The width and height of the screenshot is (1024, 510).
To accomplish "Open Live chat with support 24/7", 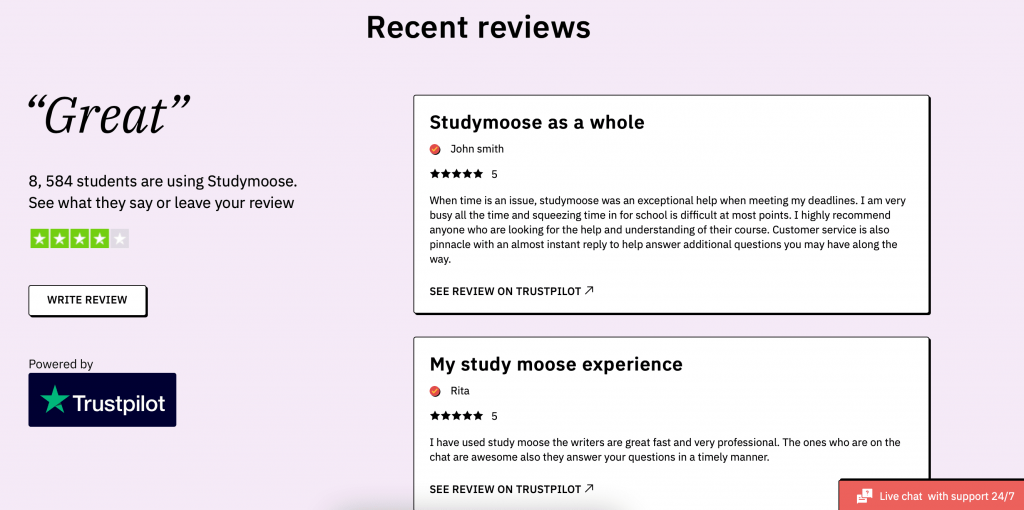I will tap(931, 496).
